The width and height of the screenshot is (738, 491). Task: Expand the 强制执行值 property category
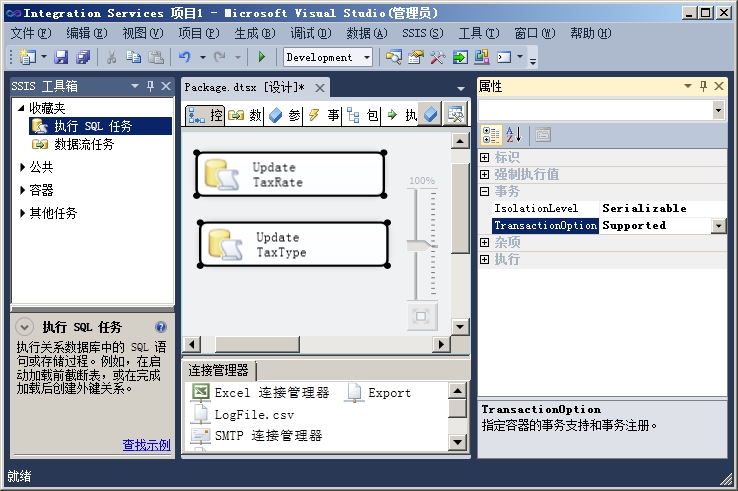tap(484, 174)
